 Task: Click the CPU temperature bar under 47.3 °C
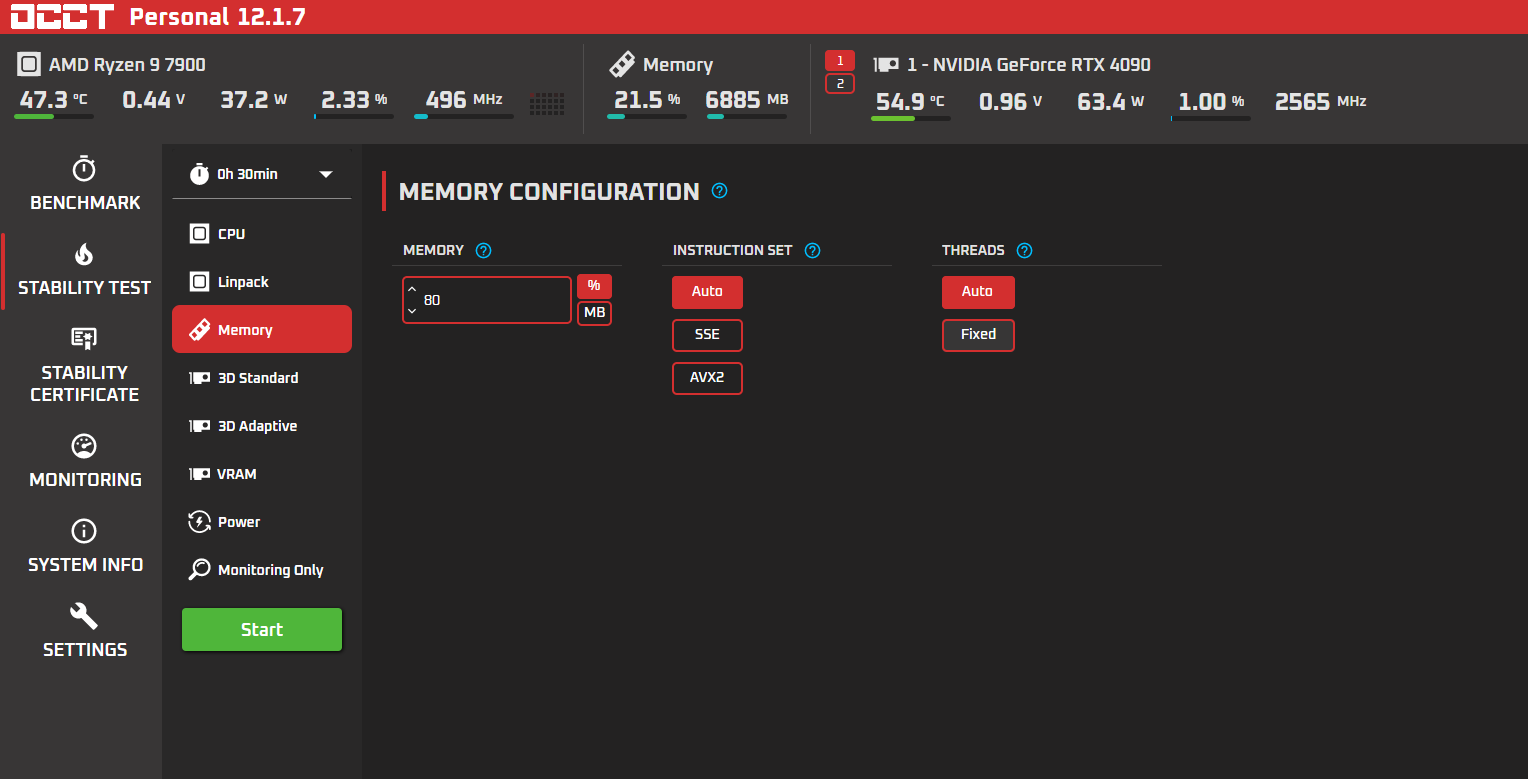pyautogui.click(x=54, y=117)
